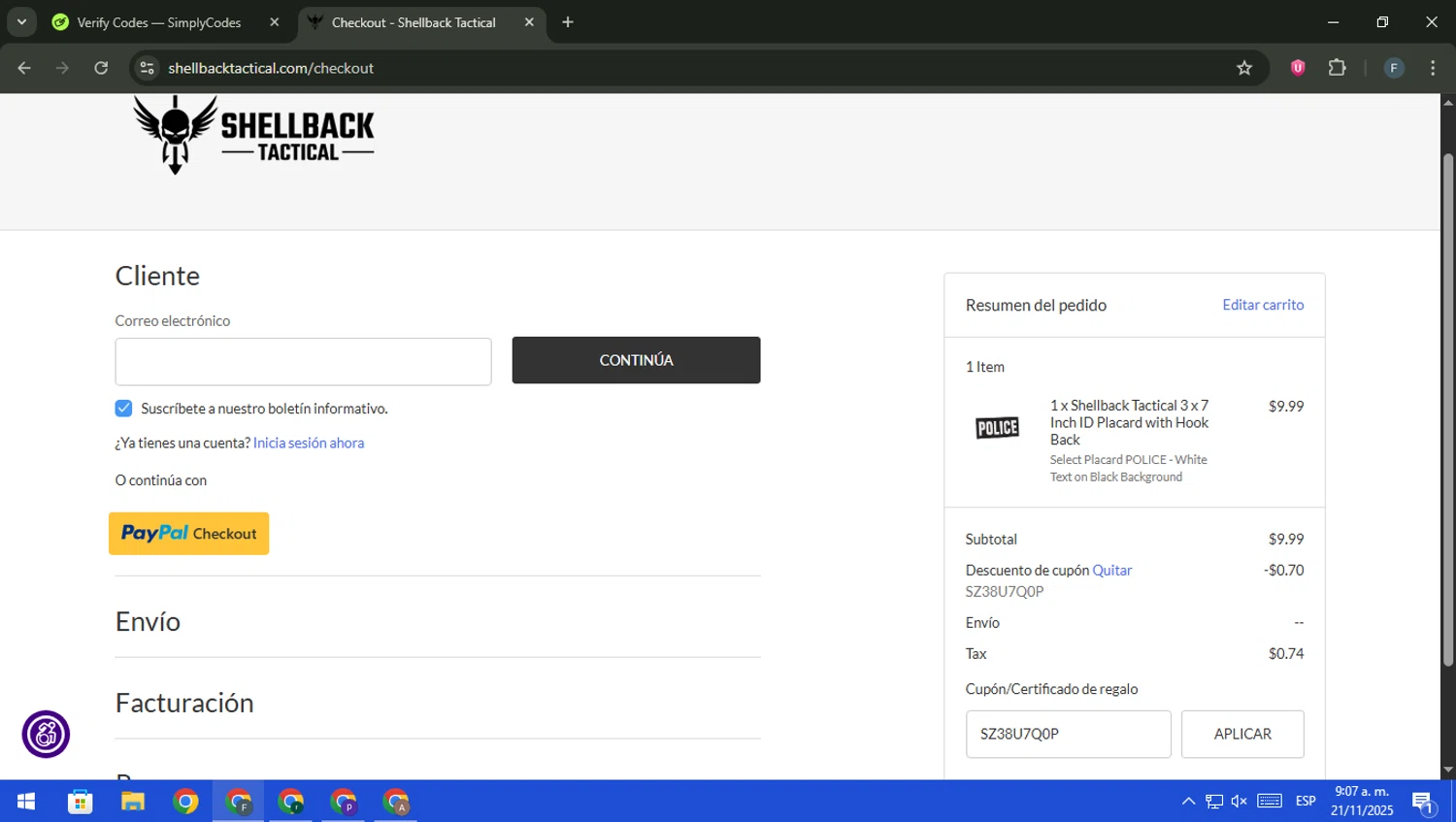1456x822 pixels.
Task: Click the browser back arrow
Action: (24, 68)
